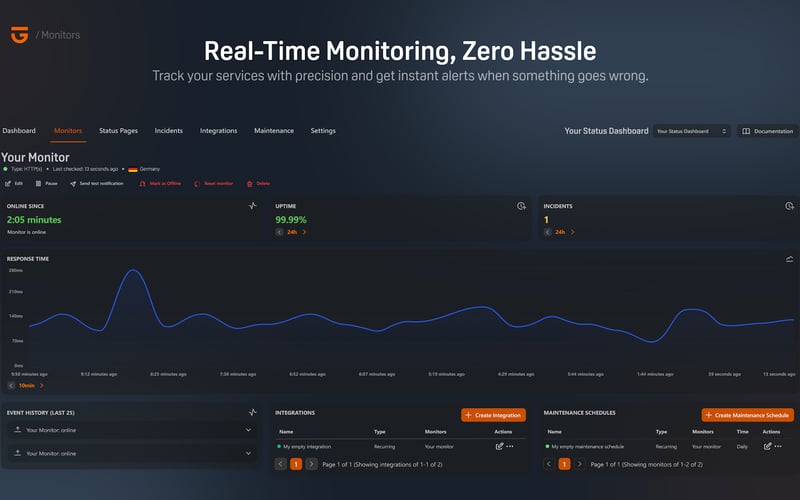This screenshot has height=500, width=800.
Task: Click the 2:05 minutes online value
Action: coord(34,220)
